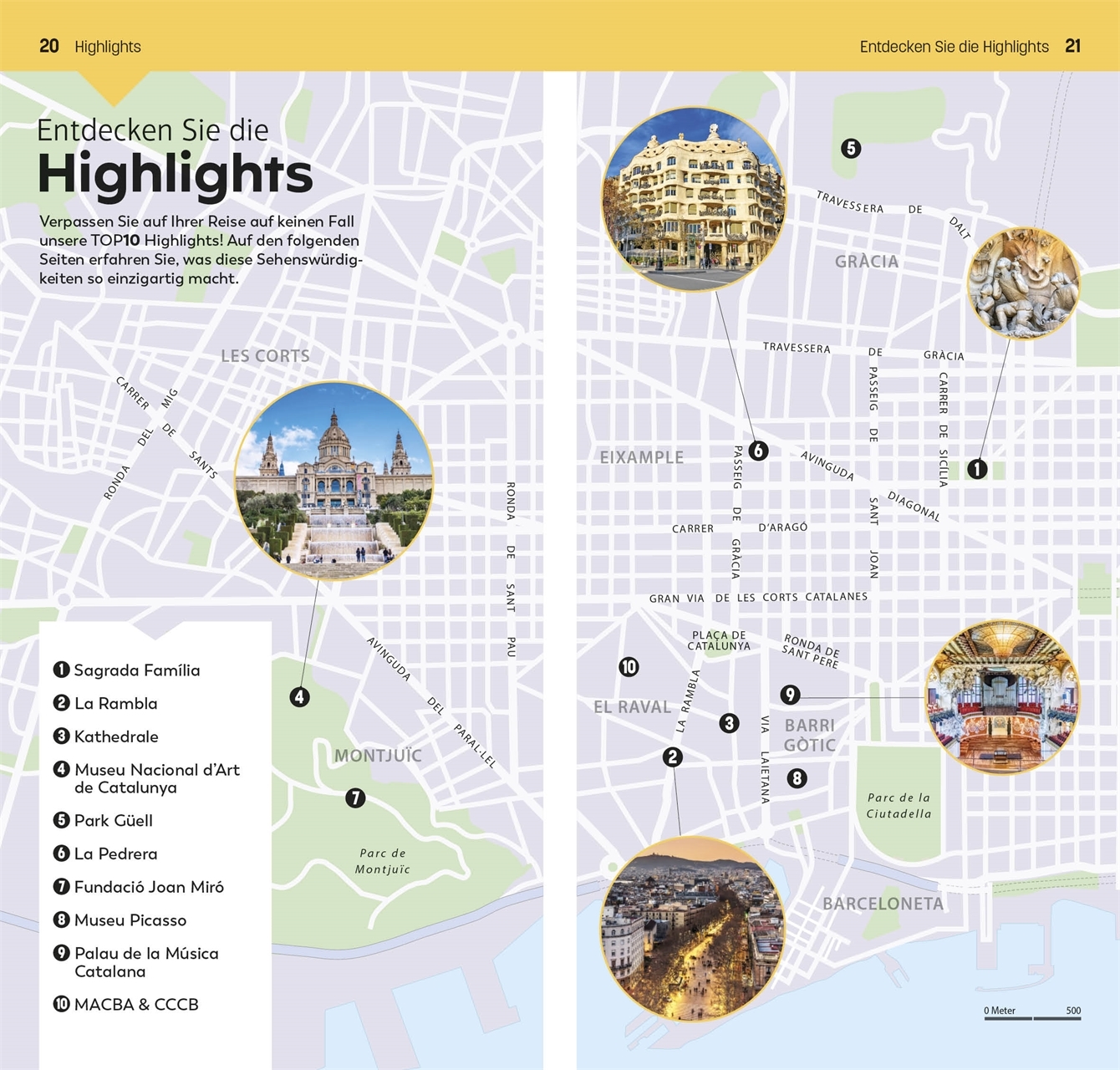Select "Museu Picasso" in the legend list

(130, 920)
